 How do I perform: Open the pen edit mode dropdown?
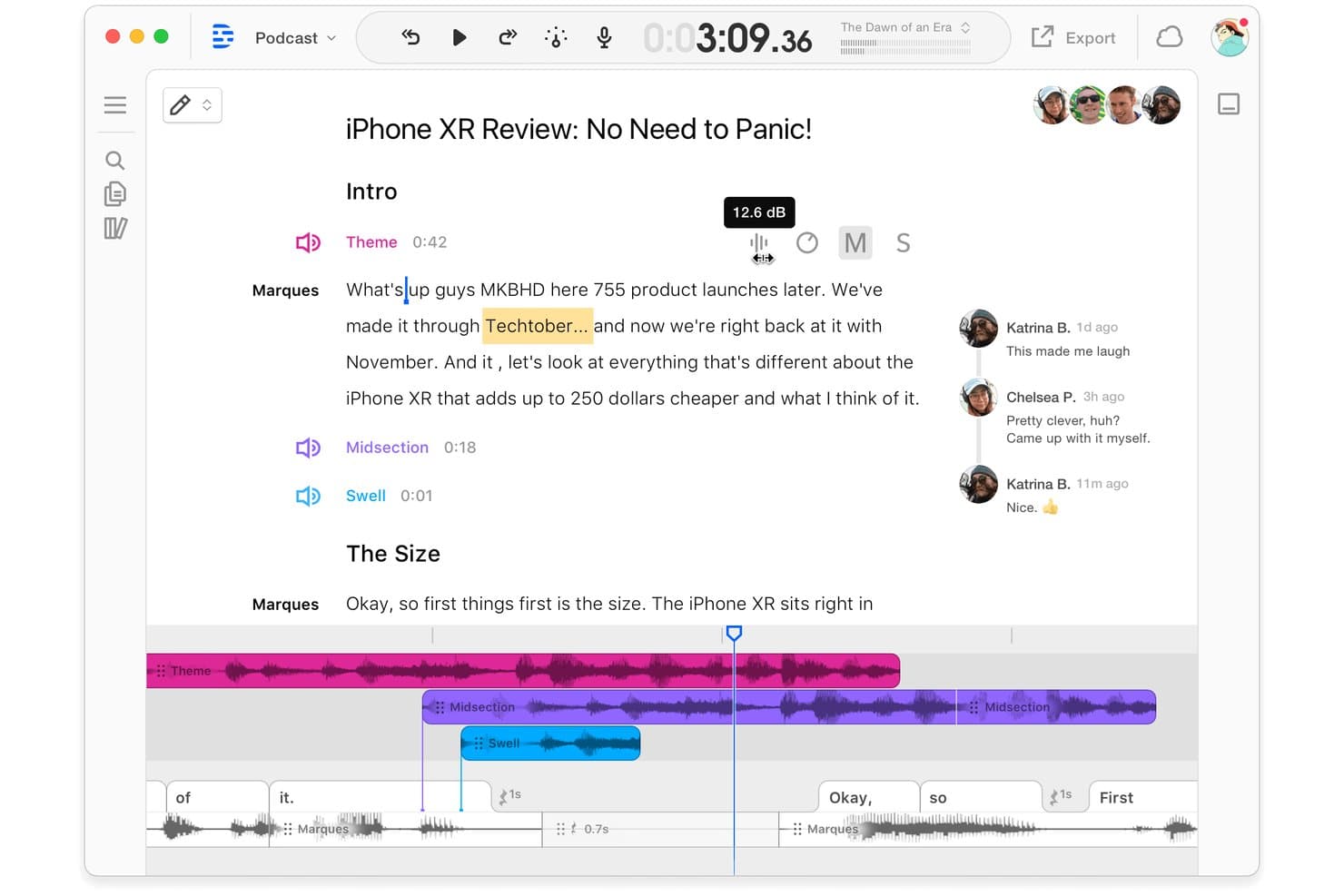193,105
